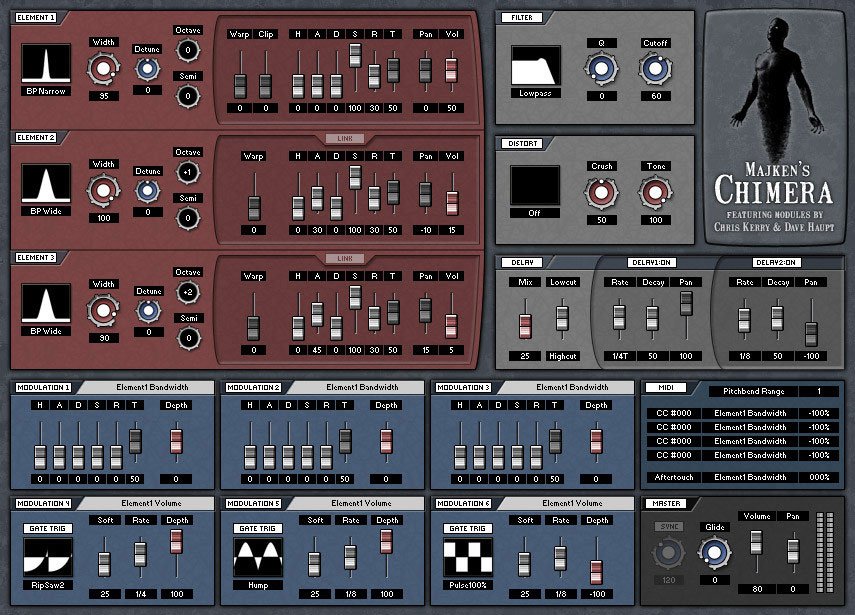This screenshot has height=615, width=855.
Task: Click the Element 3 Detune knob
Action: pyautogui.click(x=148, y=311)
